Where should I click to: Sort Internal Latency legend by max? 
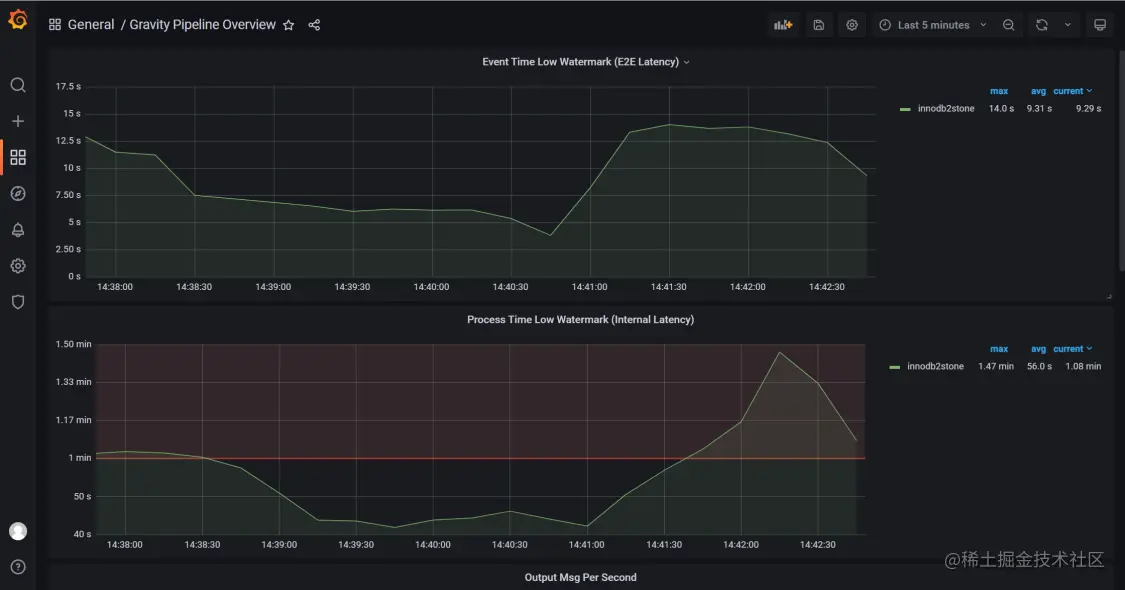999,349
